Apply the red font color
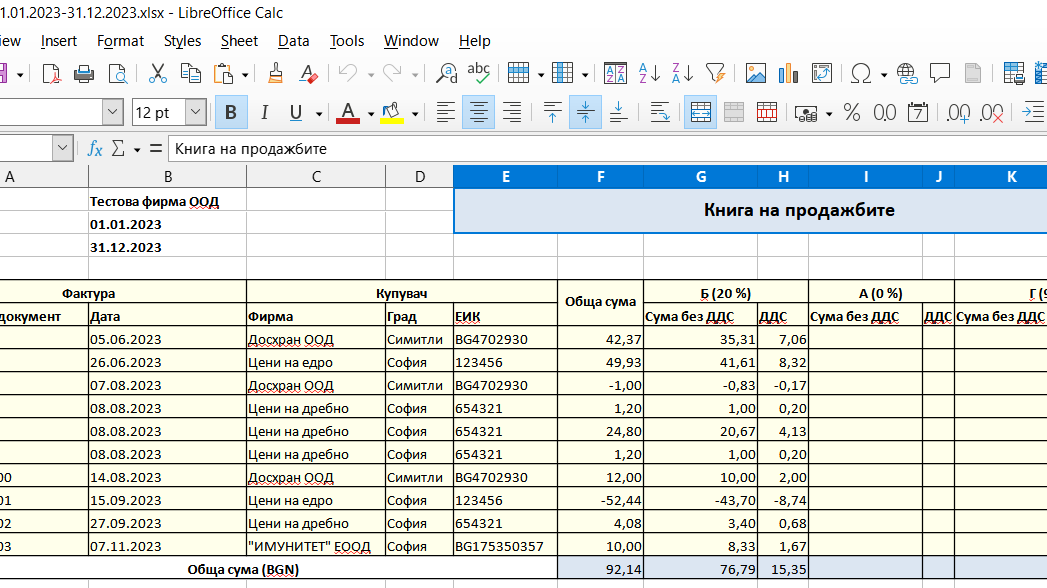1047x588 pixels. (x=348, y=113)
